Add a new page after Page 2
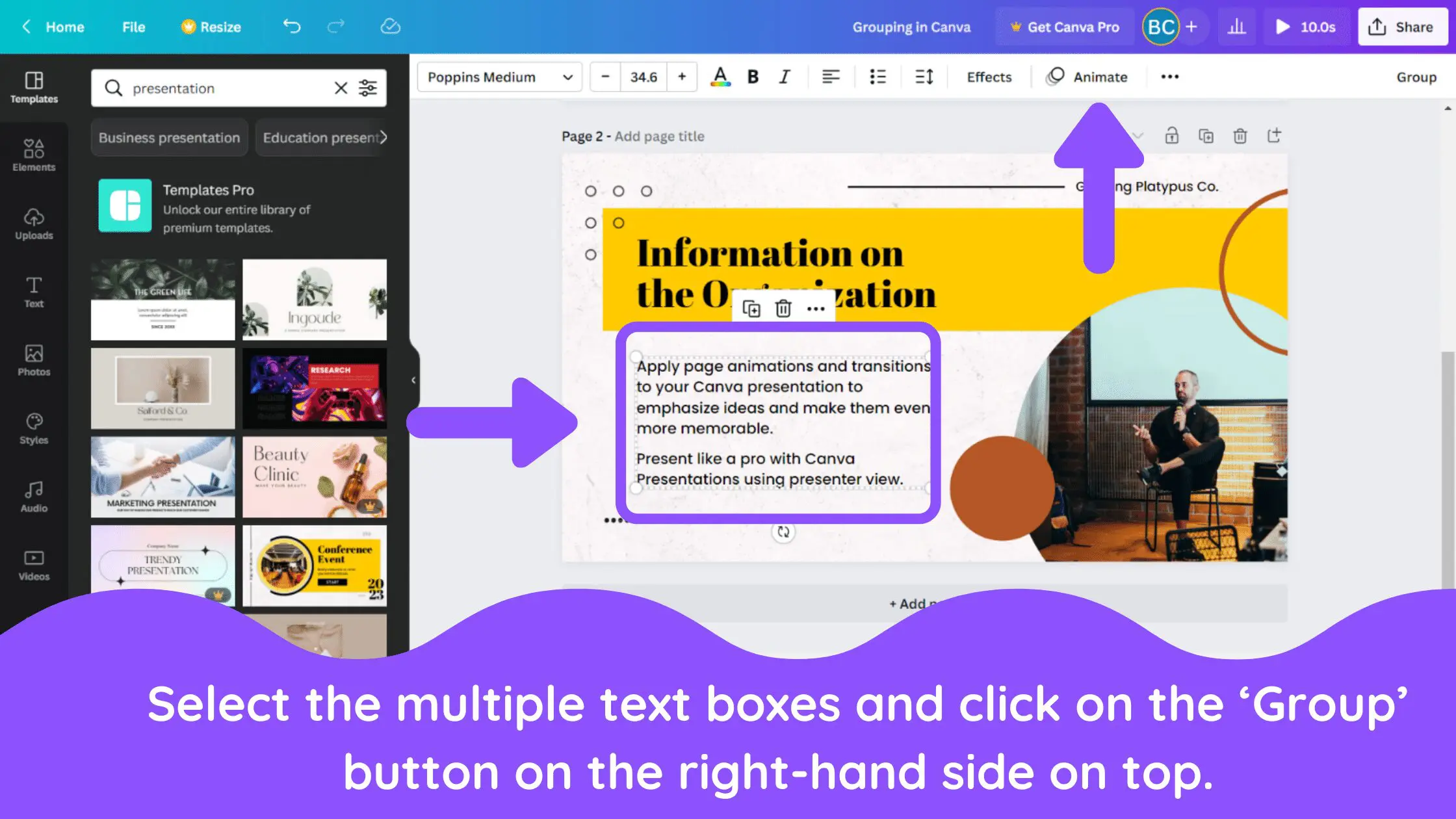Screen dimensions: 1456x819 click(x=1274, y=136)
